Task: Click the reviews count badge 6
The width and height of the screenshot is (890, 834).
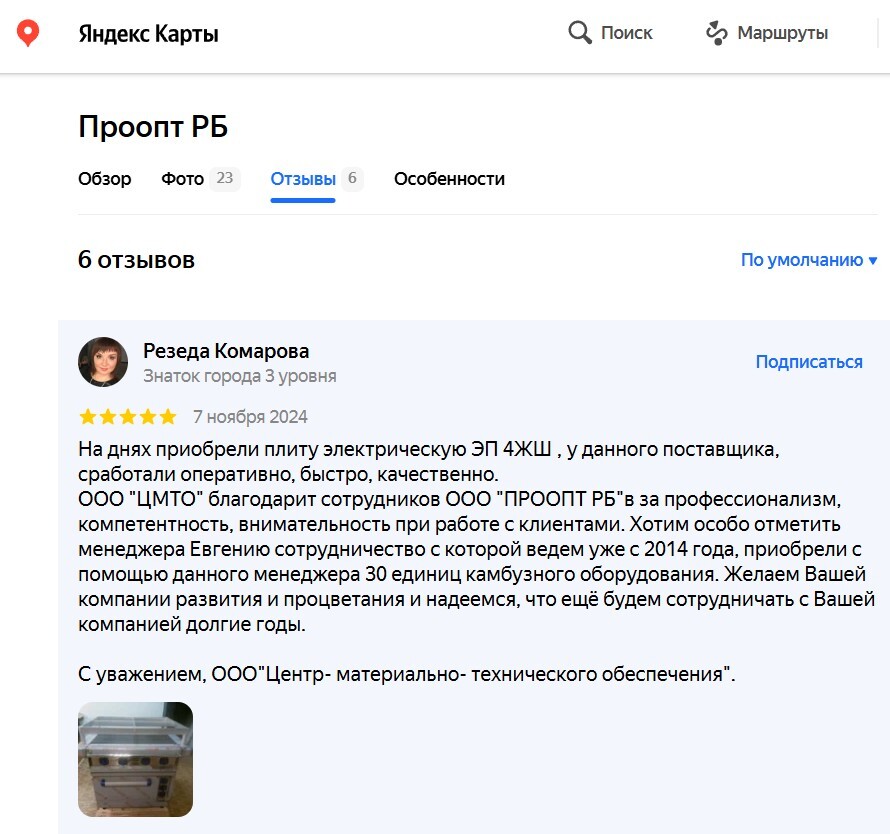Action: [x=352, y=178]
